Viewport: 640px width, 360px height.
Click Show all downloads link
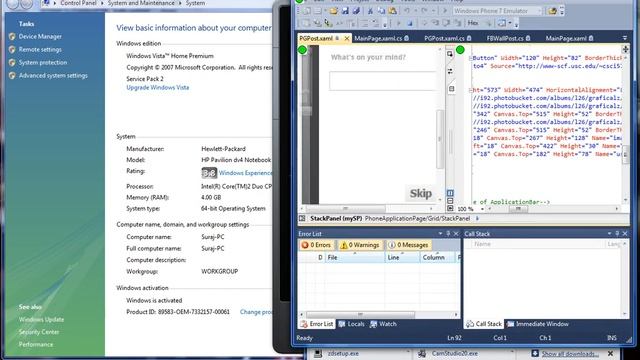pyautogui.click(x=570, y=354)
